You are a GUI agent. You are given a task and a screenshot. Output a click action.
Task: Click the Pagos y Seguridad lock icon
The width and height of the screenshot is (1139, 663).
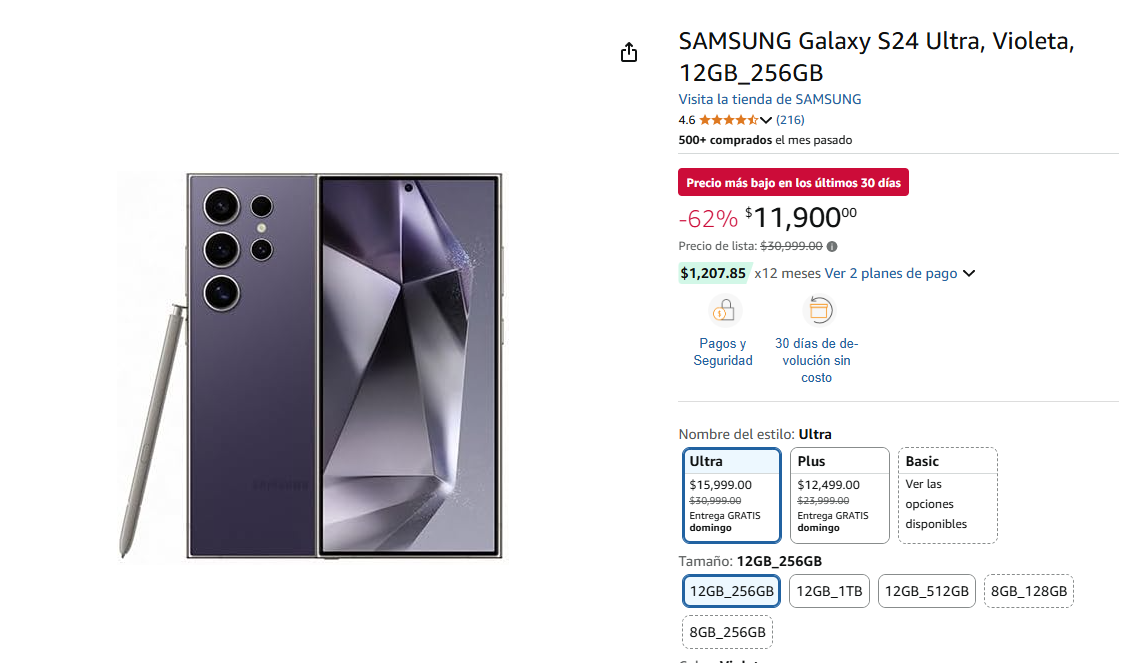pos(725,311)
